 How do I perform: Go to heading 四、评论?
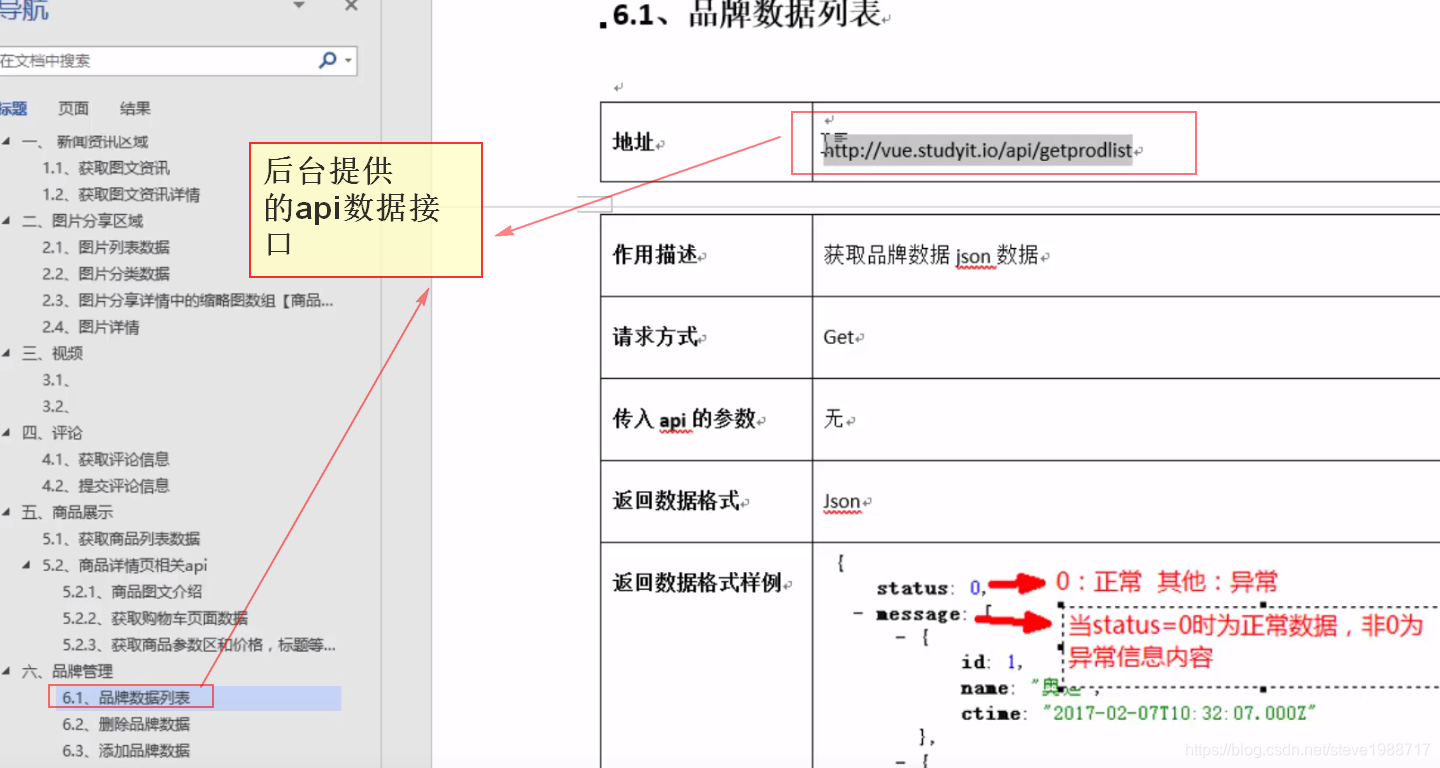click(x=52, y=433)
